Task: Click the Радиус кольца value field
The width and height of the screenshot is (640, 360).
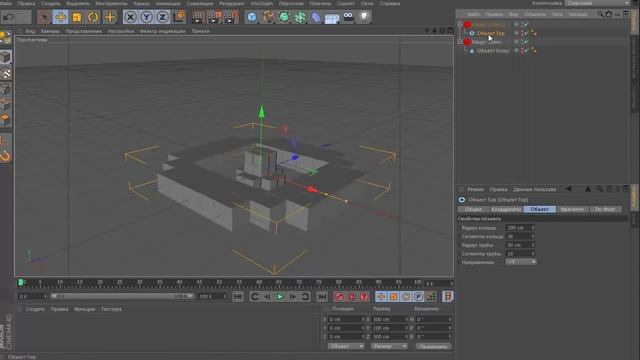Action: click(x=520, y=228)
